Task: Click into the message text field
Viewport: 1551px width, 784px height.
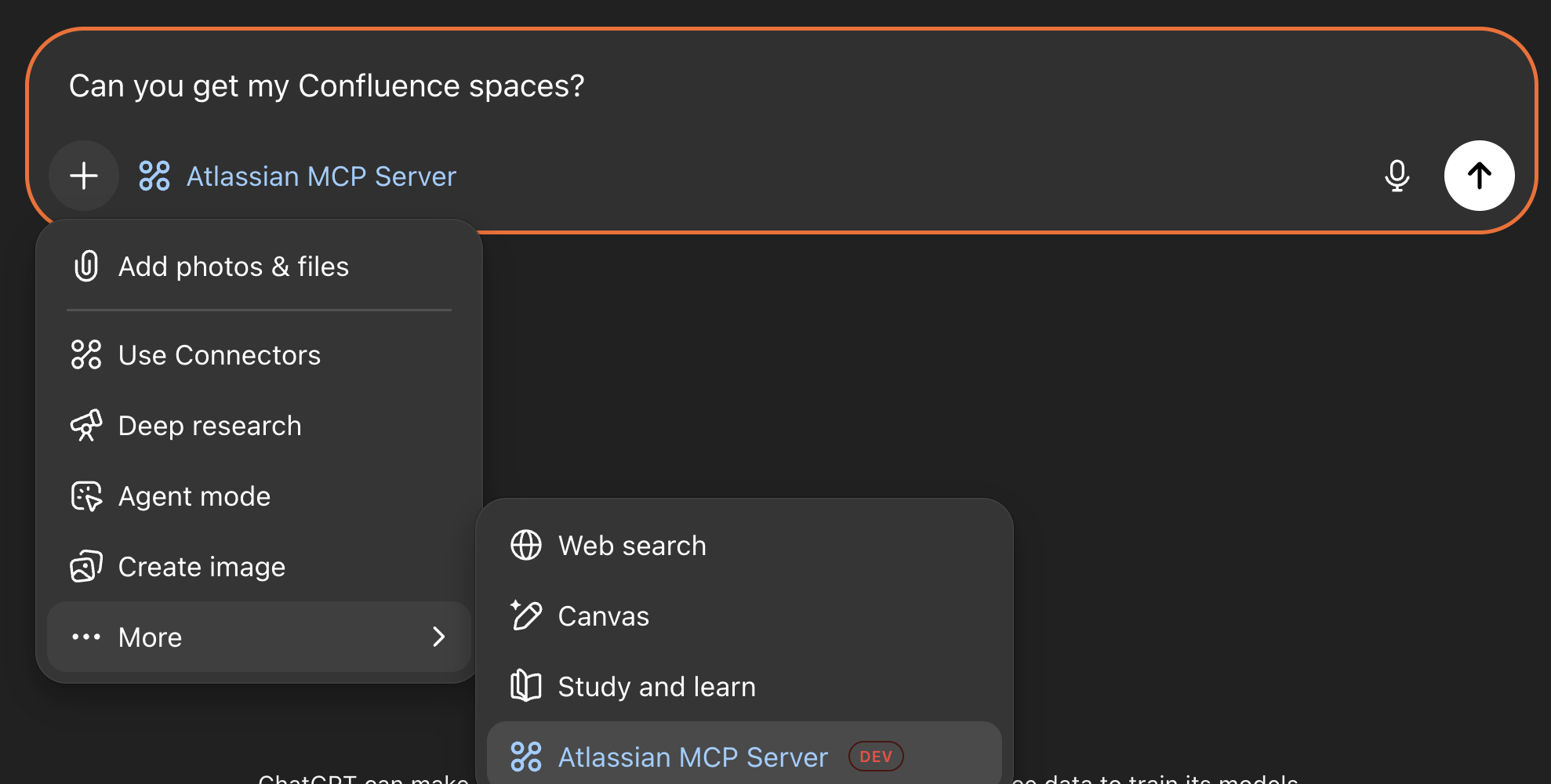Action: (x=706, y=86)
